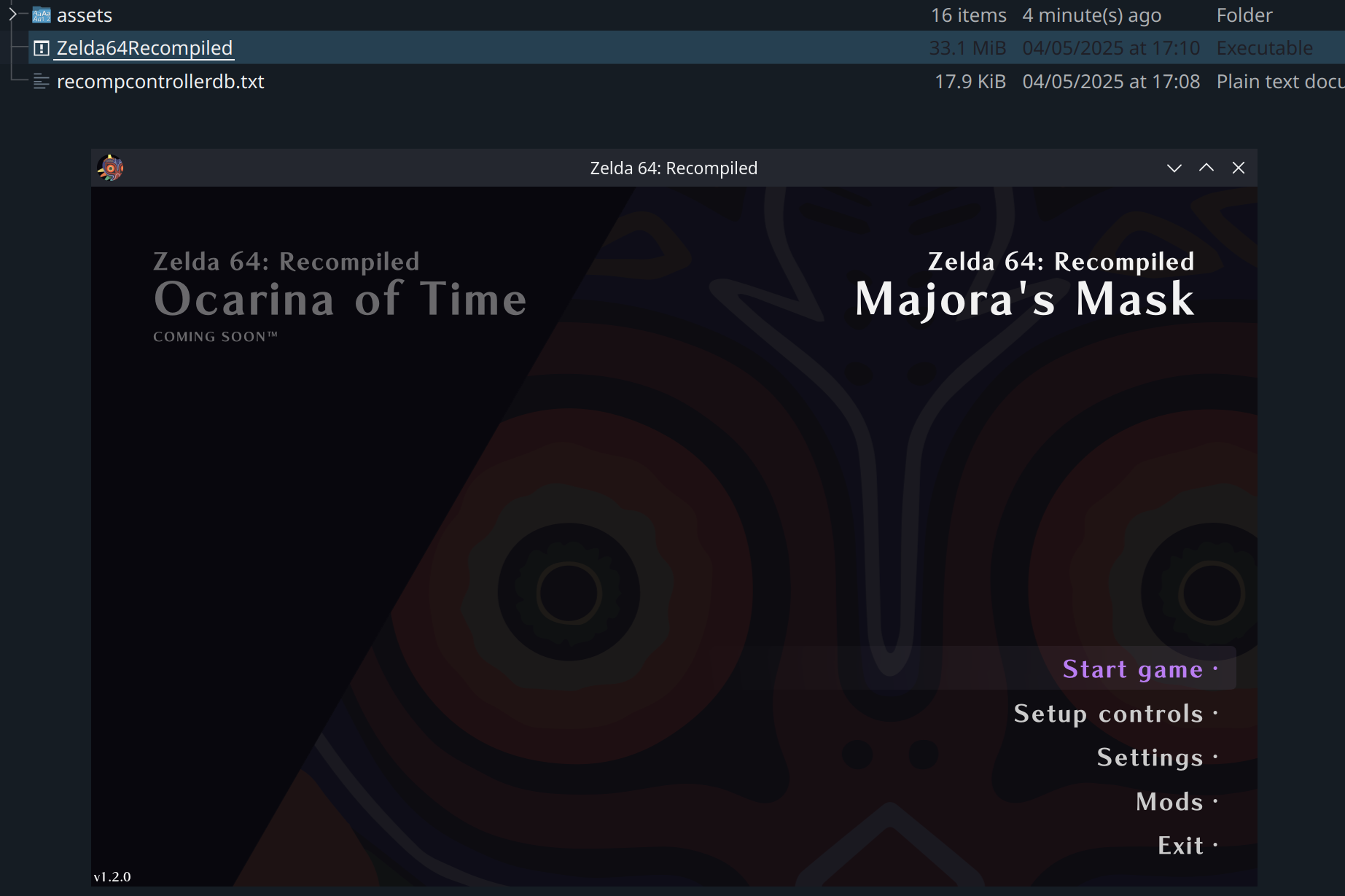This screenshot has width=1345, height=896.
Task: Click the 04/05/2025 at 17:10 date cell
Action: click(1111, 48)
